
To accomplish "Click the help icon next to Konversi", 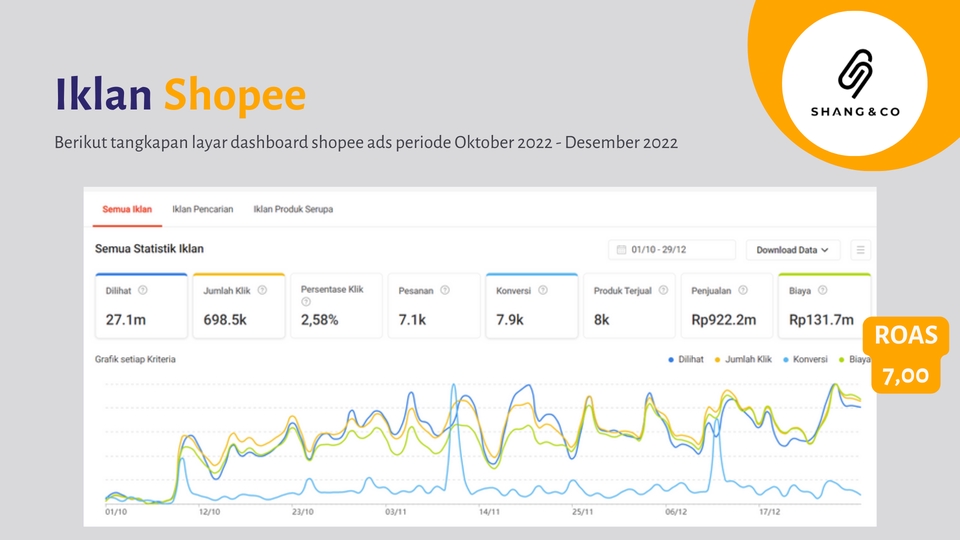I will point(542,290).
